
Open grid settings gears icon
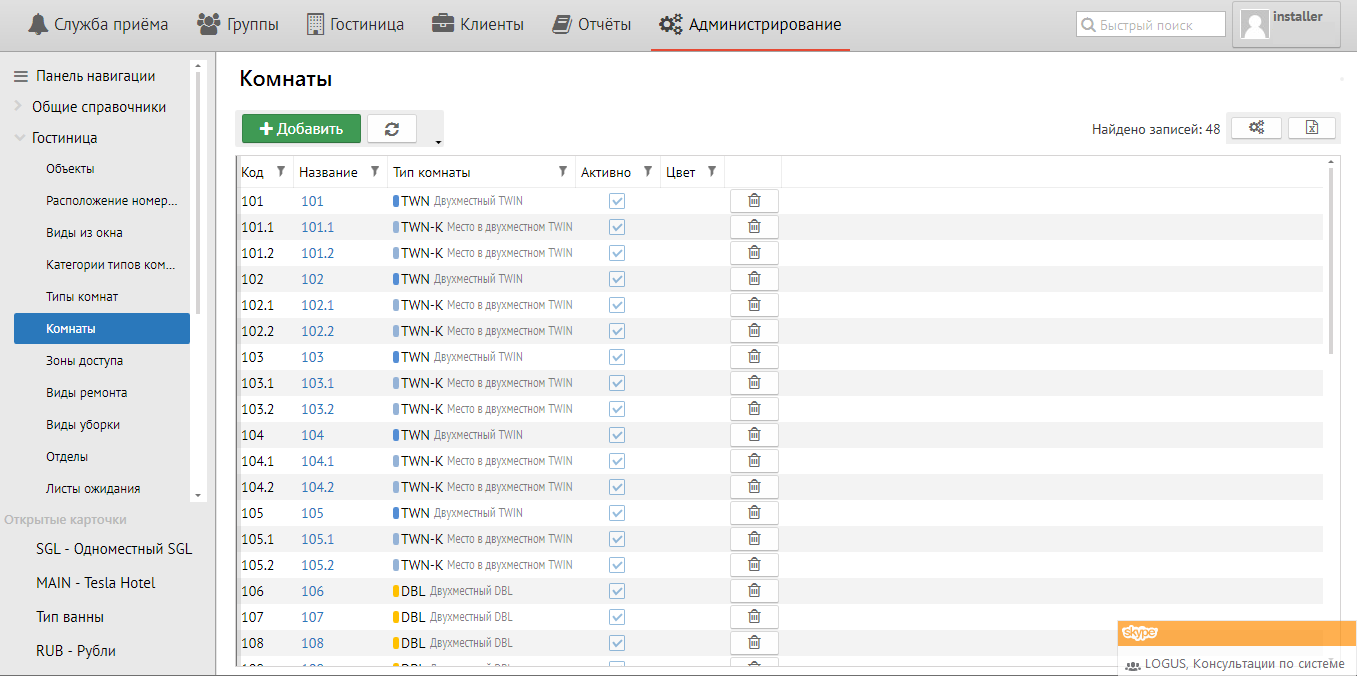coord(1256,128)
